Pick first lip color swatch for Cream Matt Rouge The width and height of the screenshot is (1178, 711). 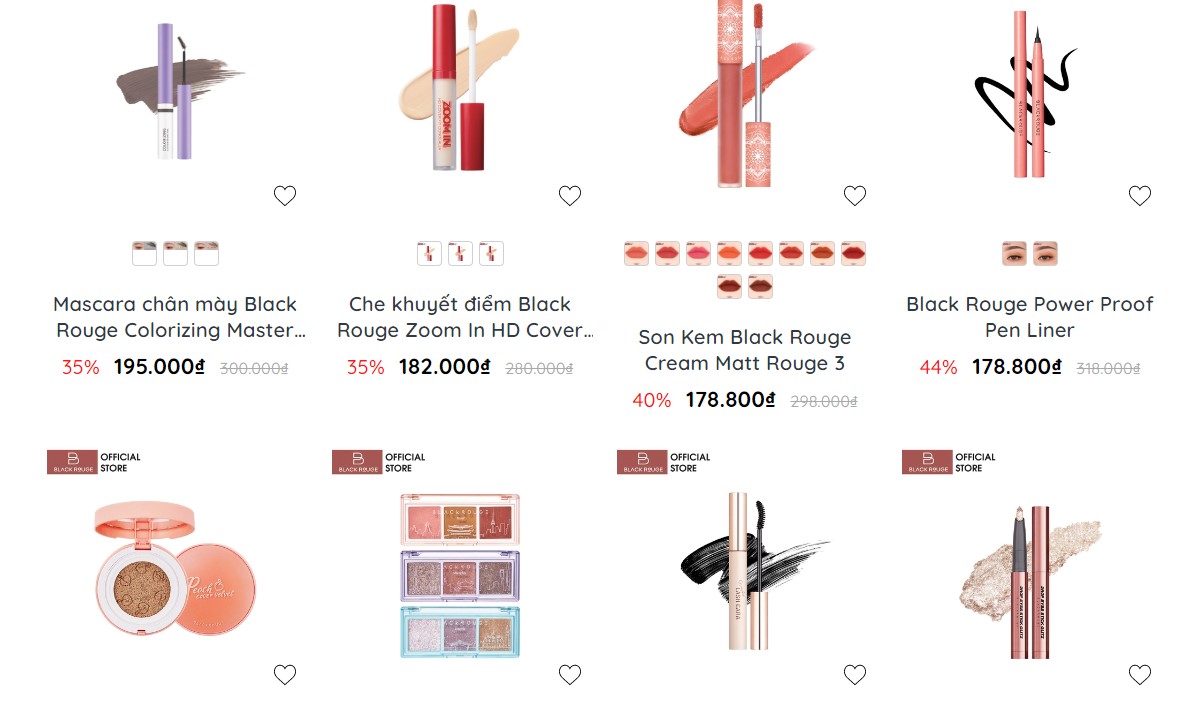pyautogui.click(x=636, y=253)
